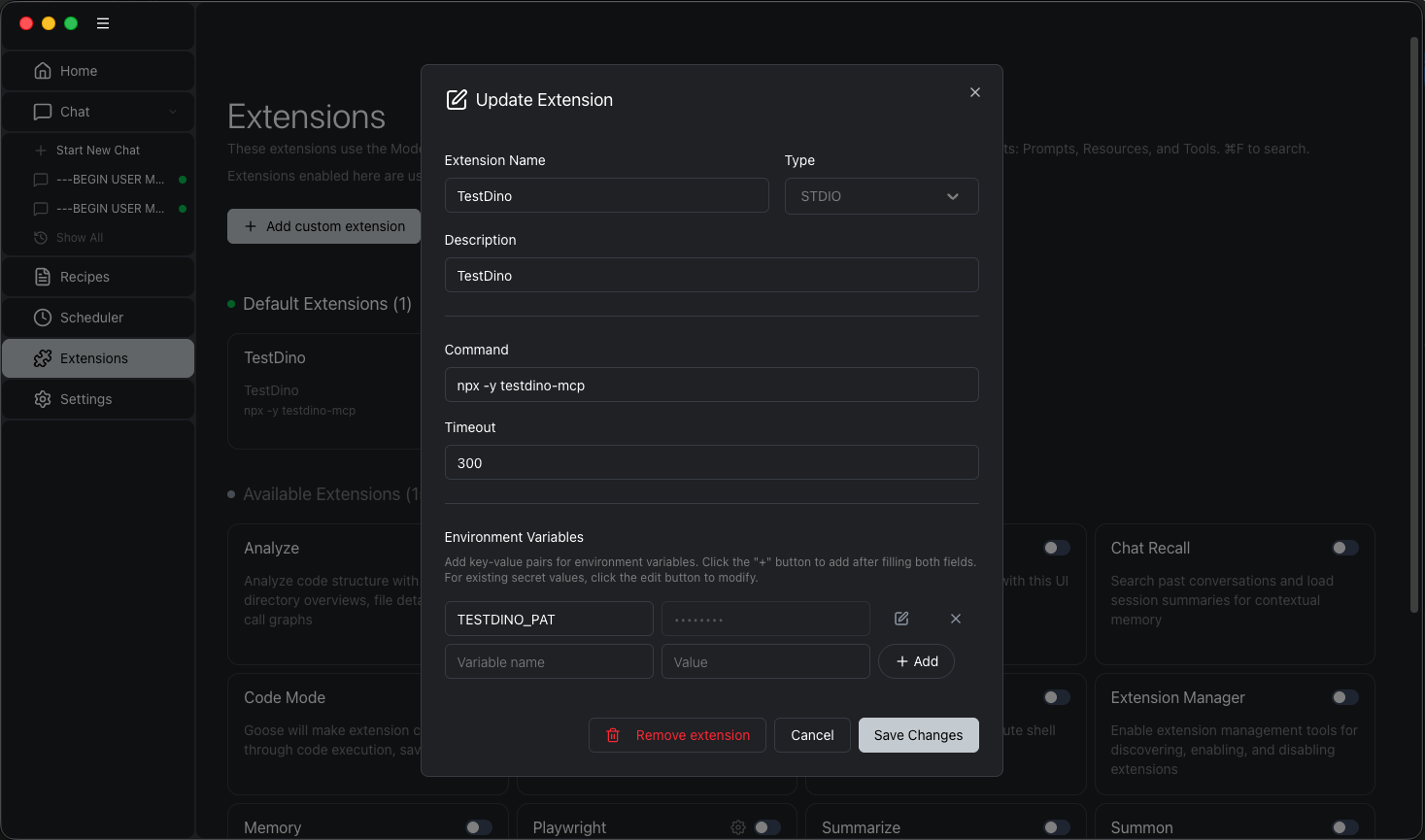Viewport: 1425px width, 840px height.
Task: Click the Home icon in sidebar
Action: (x=43, y=71)
